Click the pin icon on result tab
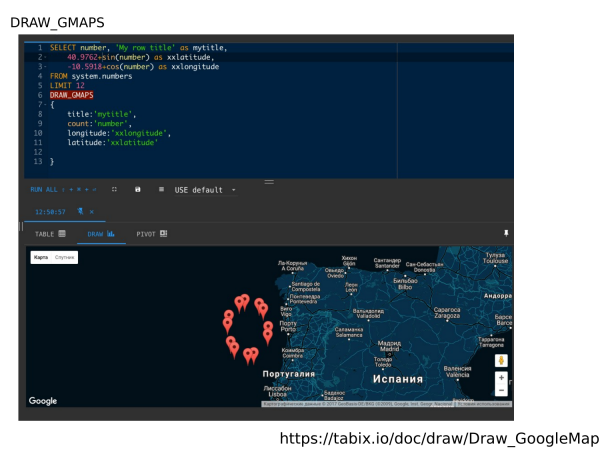 click(80, 212)
